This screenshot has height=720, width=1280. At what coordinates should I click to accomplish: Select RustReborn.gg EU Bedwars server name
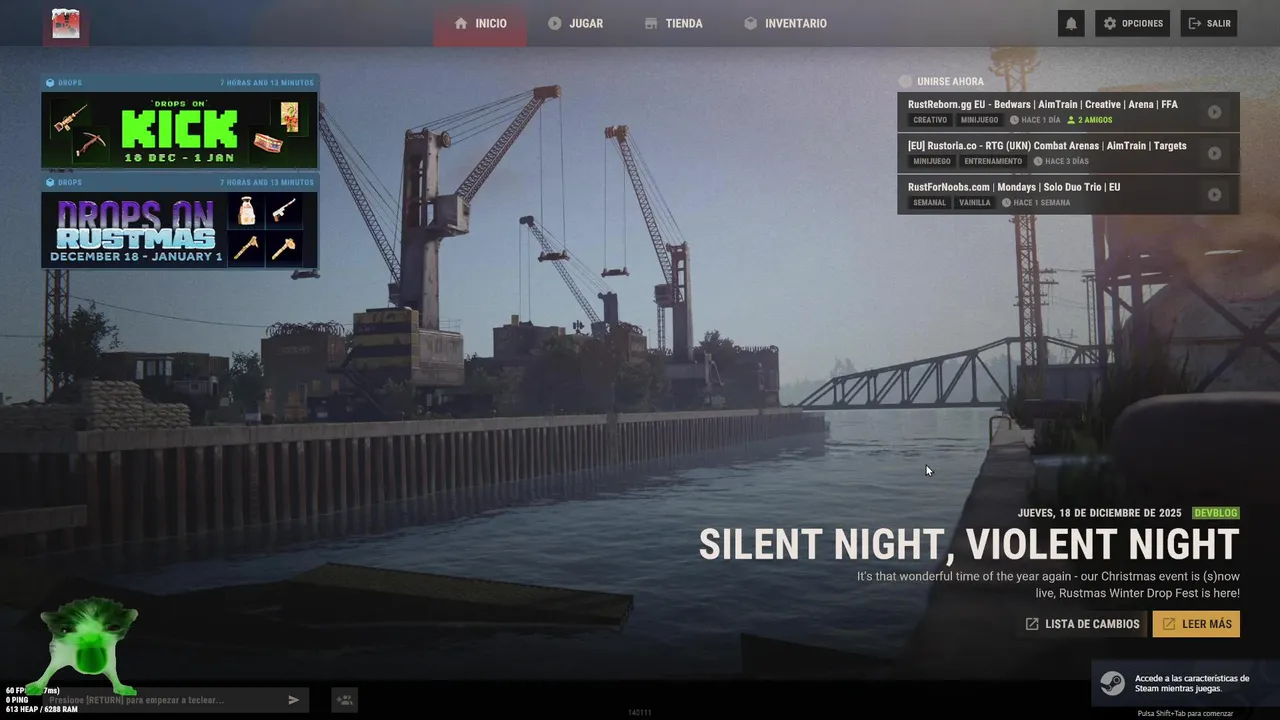pyautogui.click(x=1043, y=104)
